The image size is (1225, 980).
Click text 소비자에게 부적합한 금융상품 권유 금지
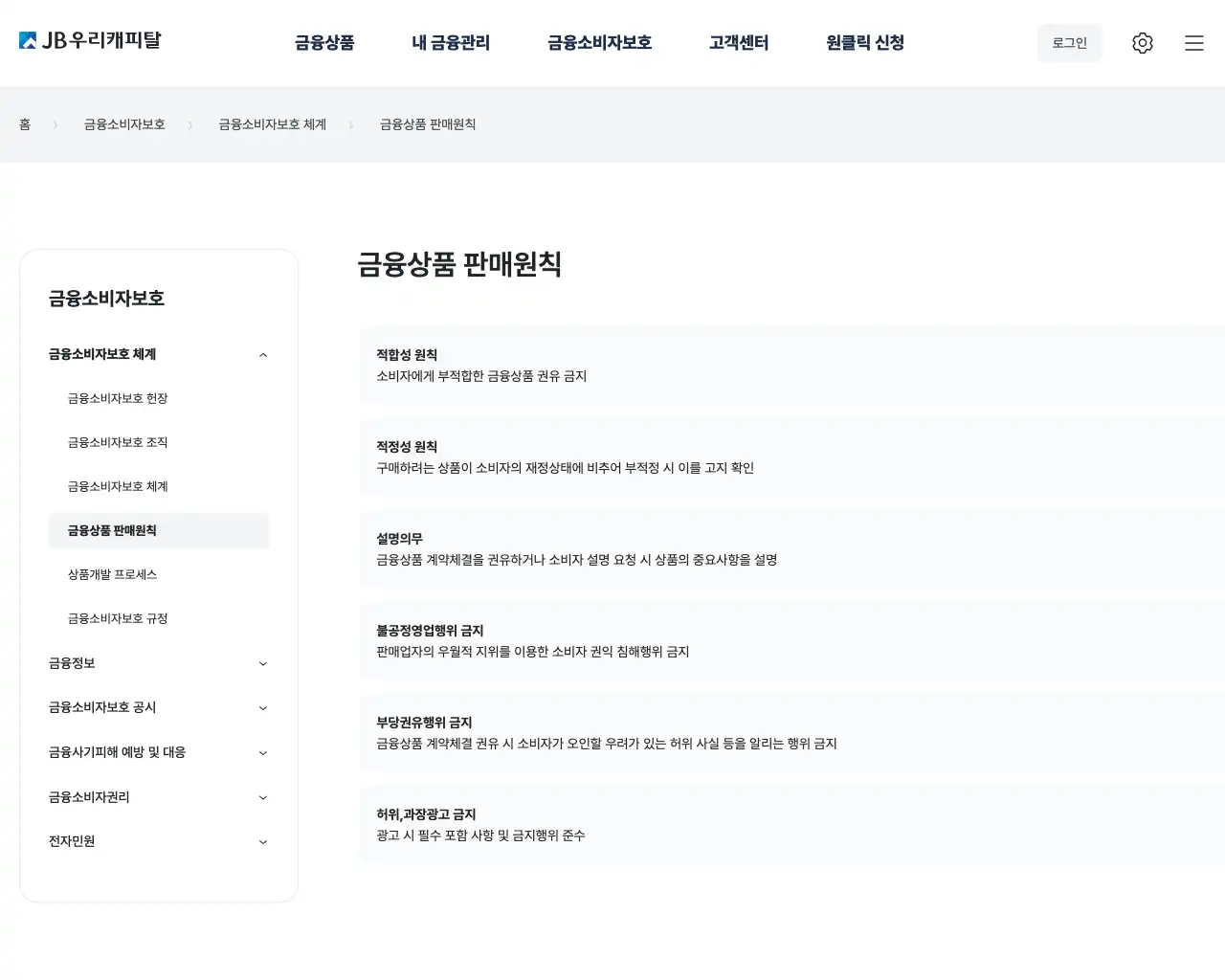481,376
